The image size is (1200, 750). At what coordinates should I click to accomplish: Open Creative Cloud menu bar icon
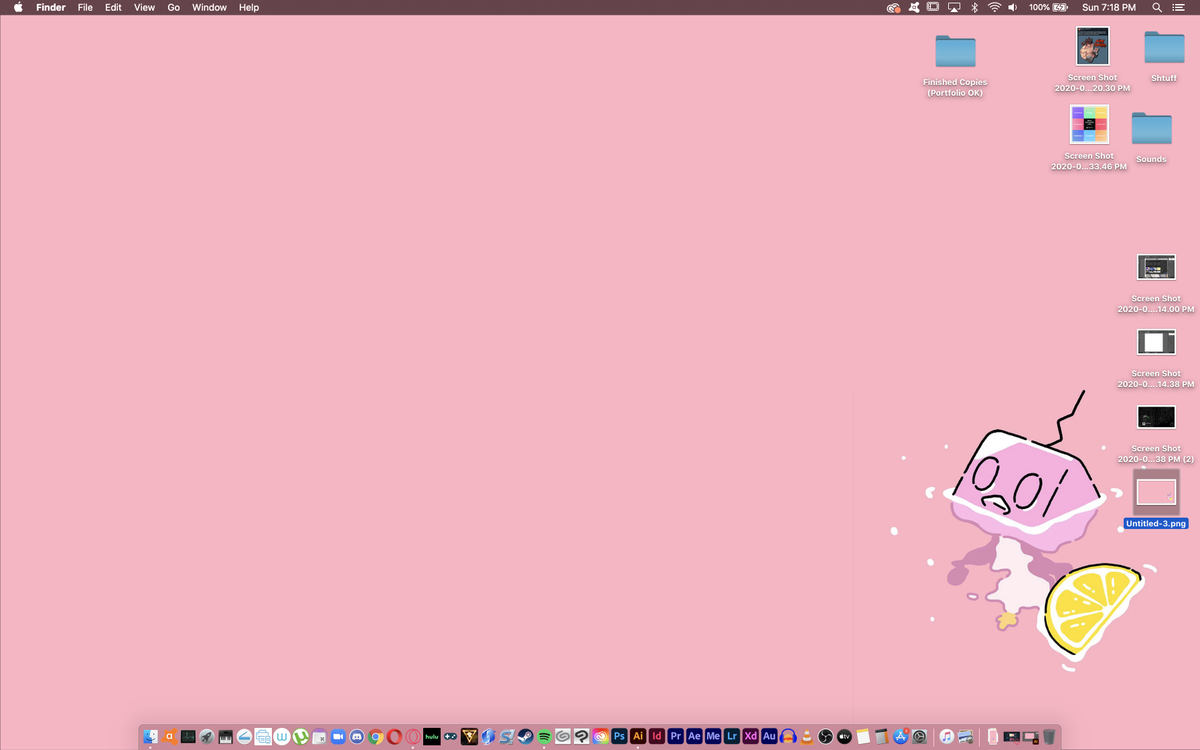coord(893,8)
